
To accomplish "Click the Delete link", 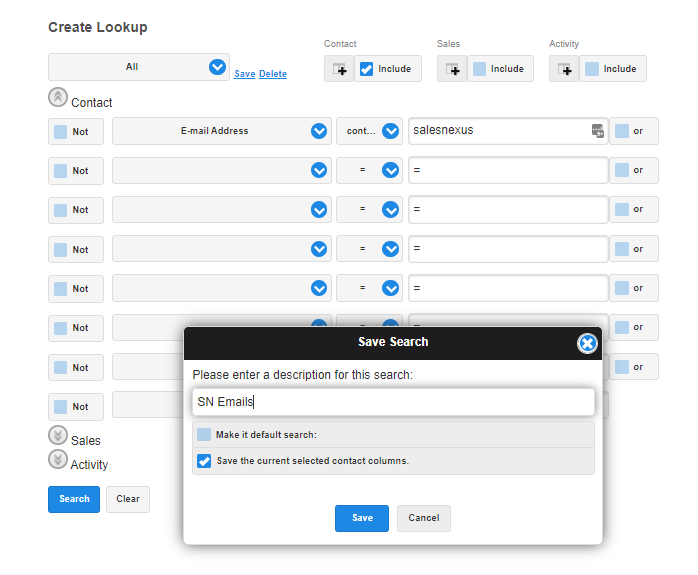I will [273, 74].
